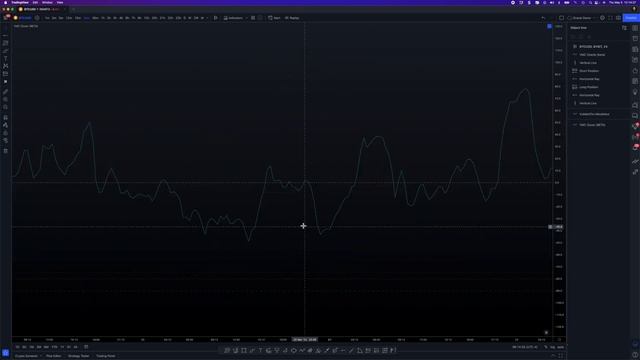Select Rectangle tool in favorites drawing toolbar
640x360 pixels.
pyautogui.click(x=244, y=350)
